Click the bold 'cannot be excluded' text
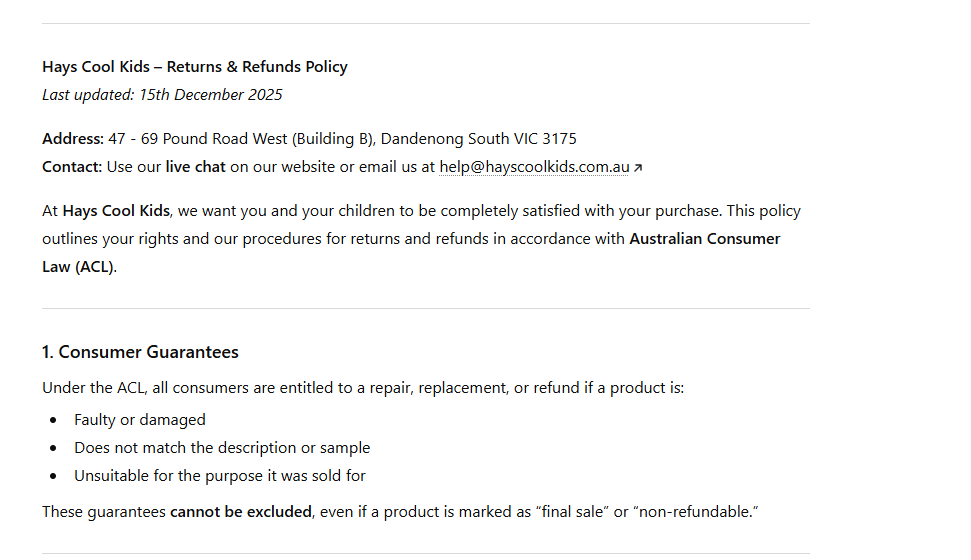The image size is (971, 560). click(x=241, y=512)
